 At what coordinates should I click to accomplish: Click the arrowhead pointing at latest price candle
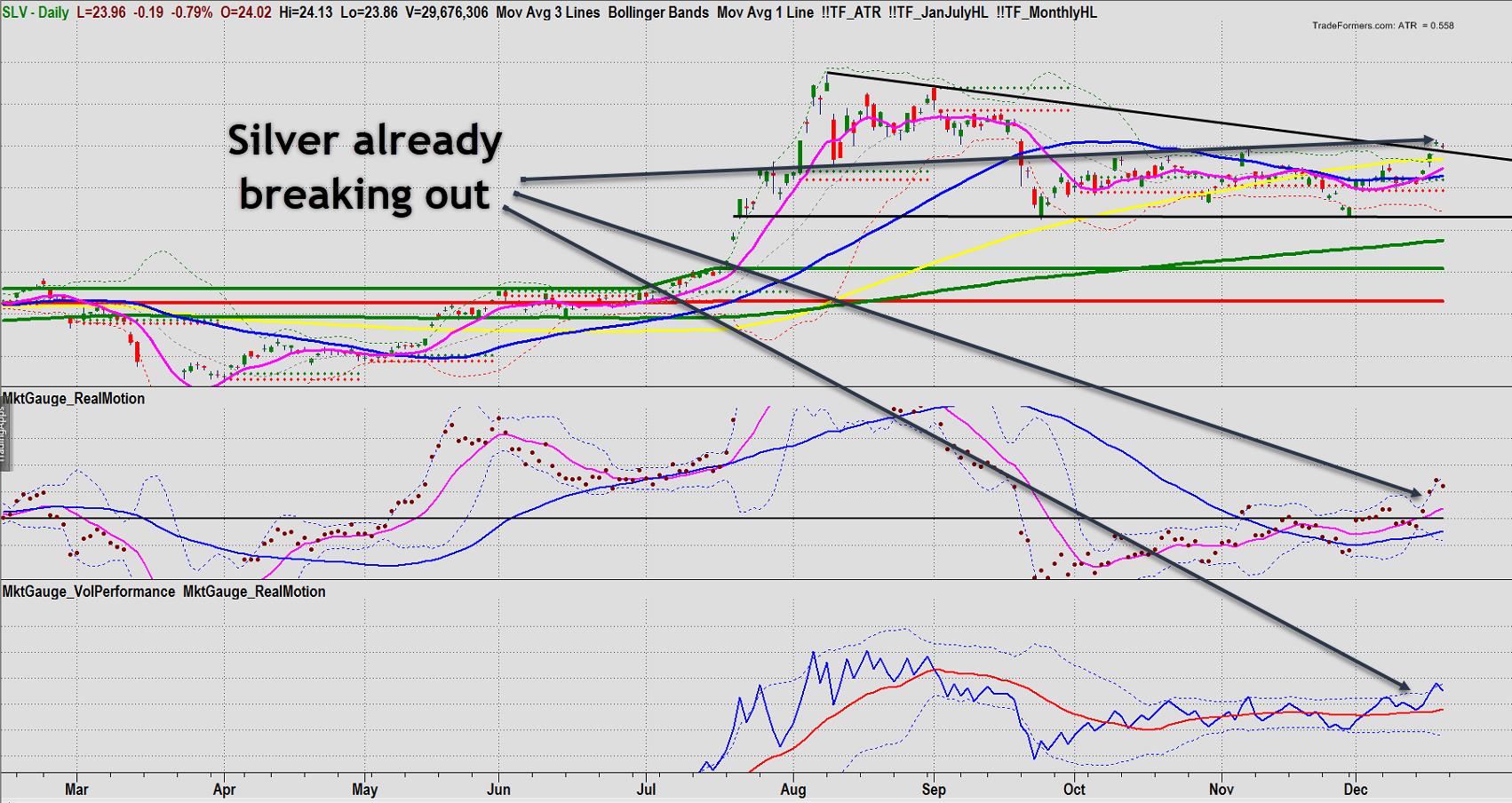click(1428, 140)
